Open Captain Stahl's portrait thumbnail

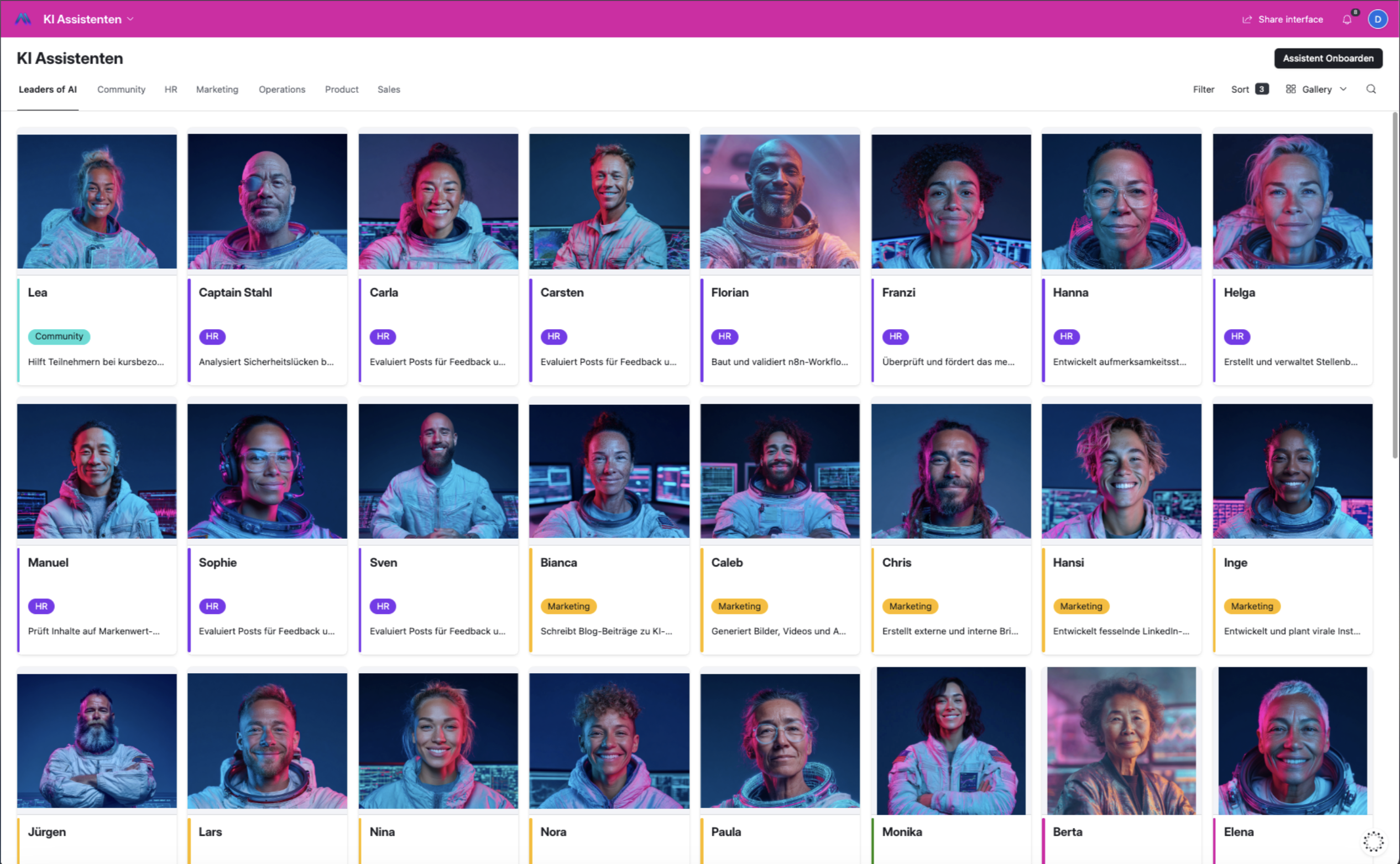(x=267, y=201)
